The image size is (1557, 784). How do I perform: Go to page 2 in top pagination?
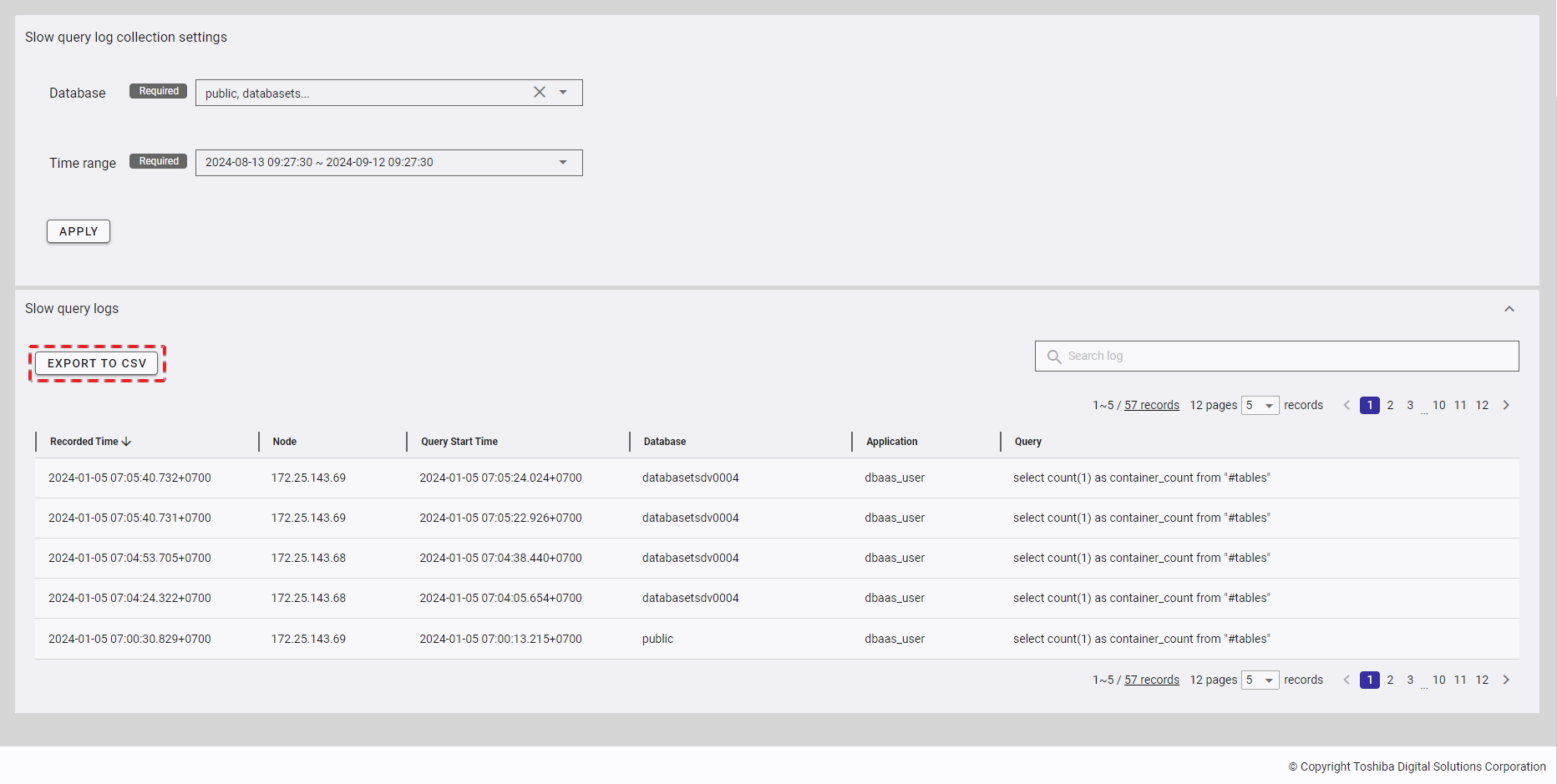[1390, 406]
